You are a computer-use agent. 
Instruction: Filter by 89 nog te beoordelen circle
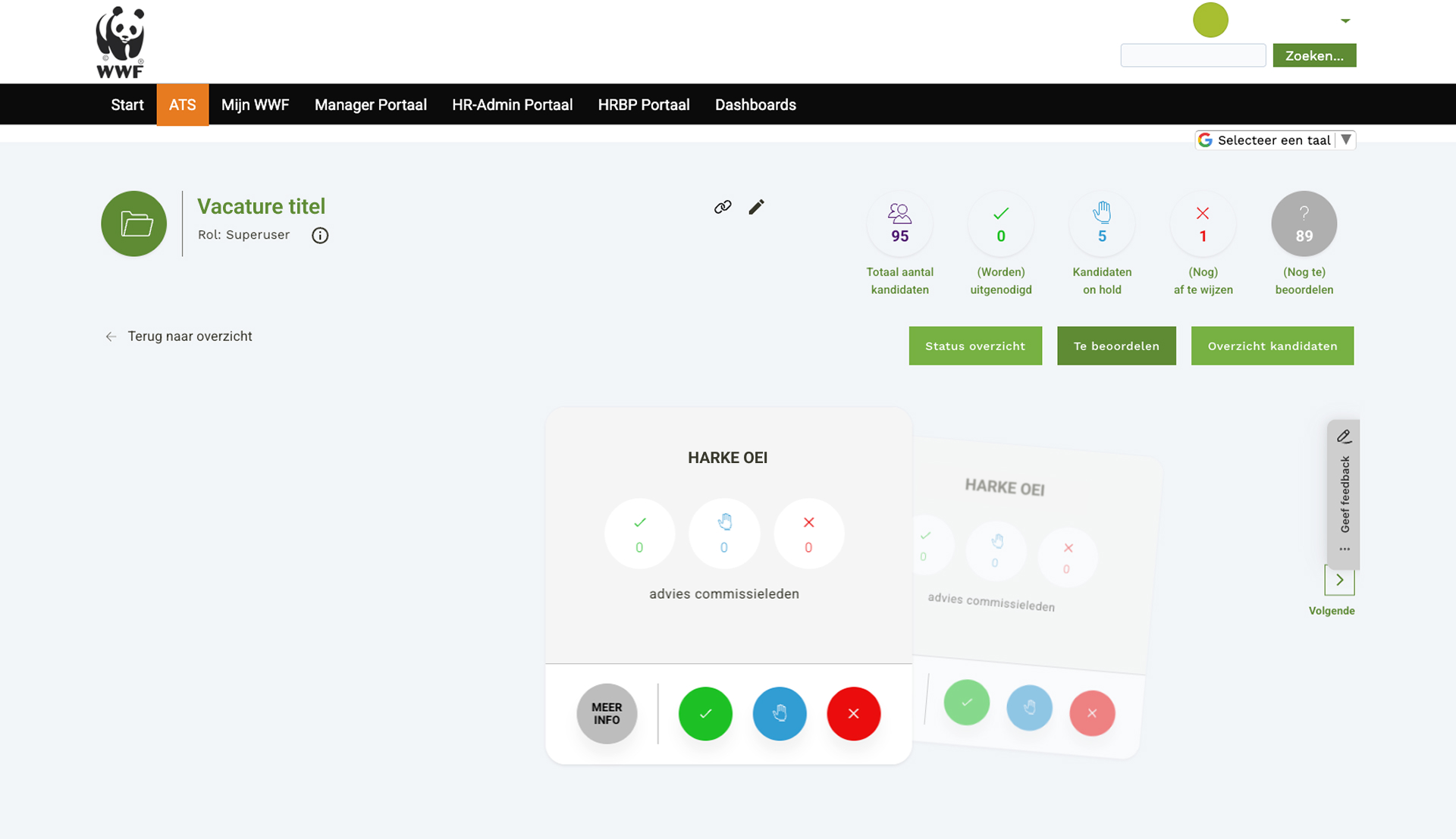[1304, 224]
